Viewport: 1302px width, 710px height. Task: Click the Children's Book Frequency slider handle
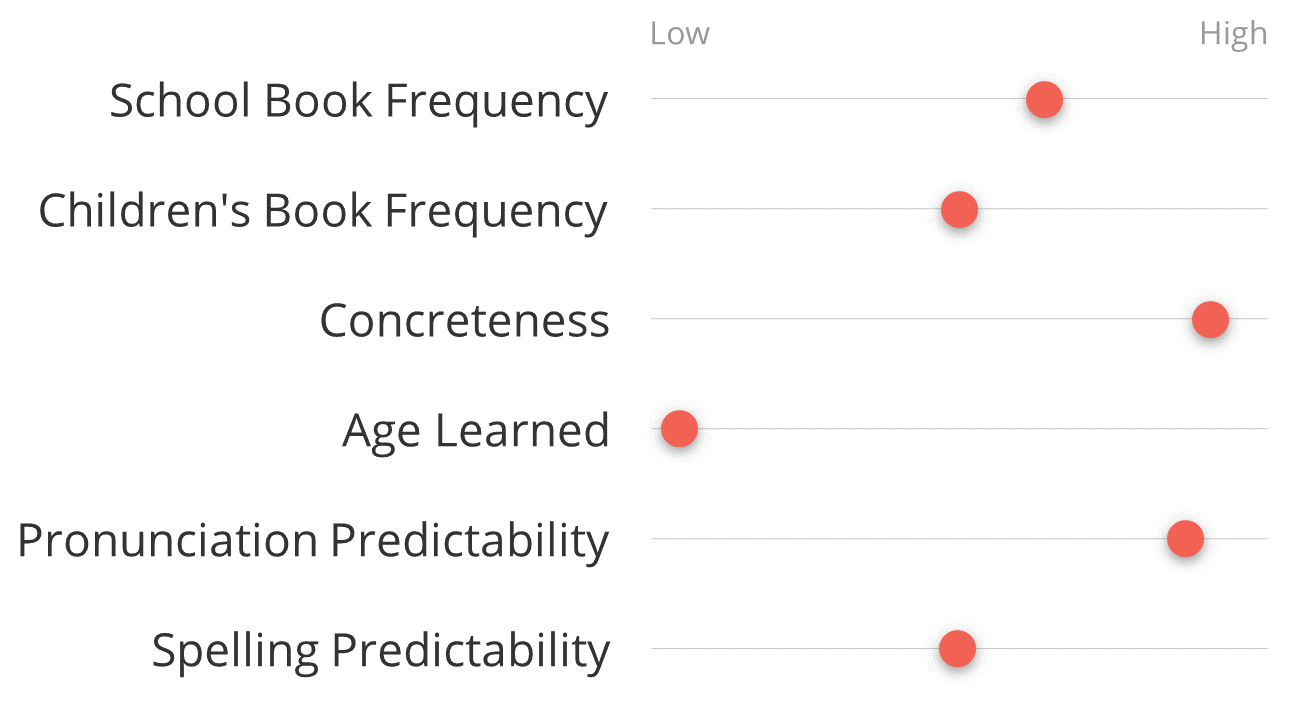[x=959, y=210]
